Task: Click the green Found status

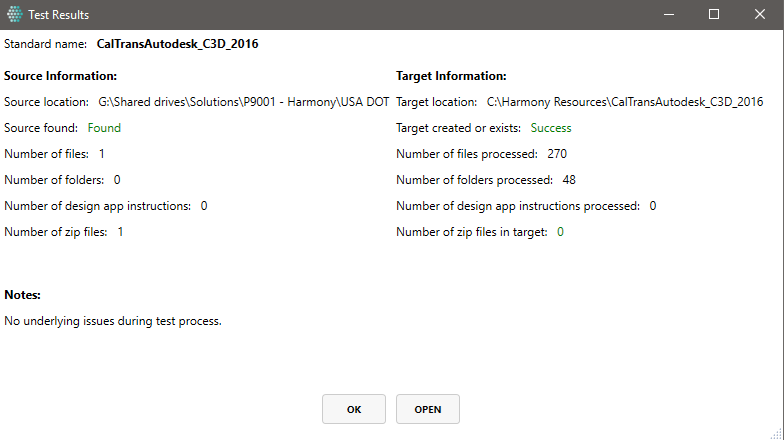Action: 104,128
